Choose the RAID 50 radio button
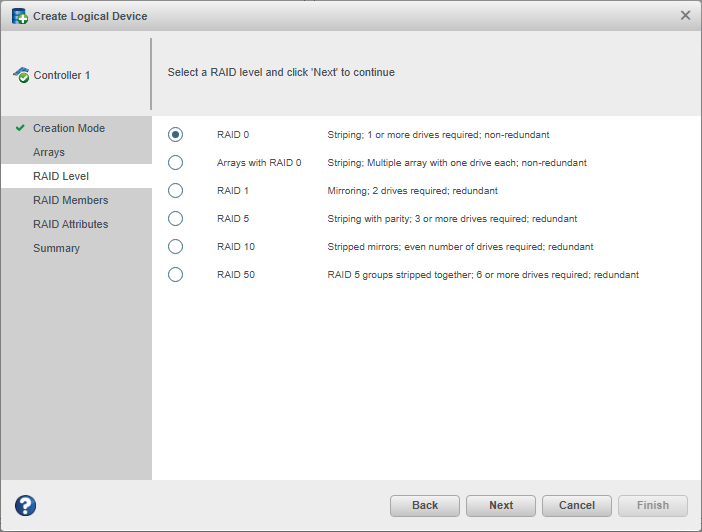Screen dimensions: 702x532 click(176, 274)
